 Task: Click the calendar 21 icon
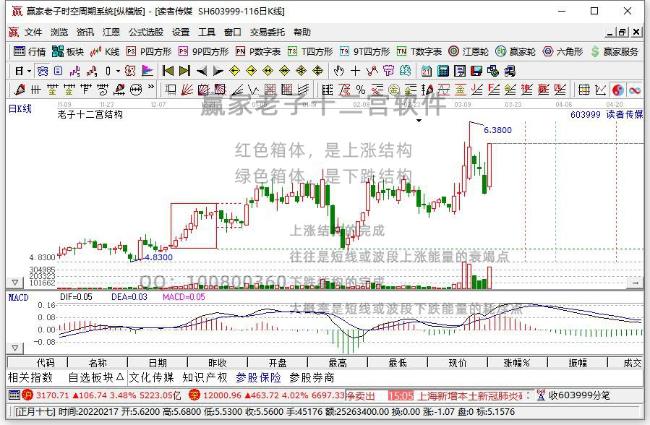pos(427,71)
